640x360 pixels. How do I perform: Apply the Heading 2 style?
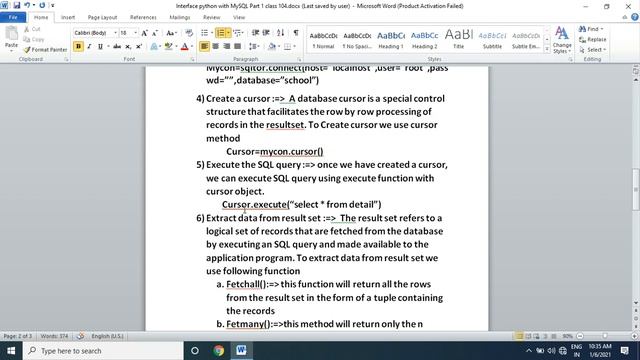click(424, 40)
